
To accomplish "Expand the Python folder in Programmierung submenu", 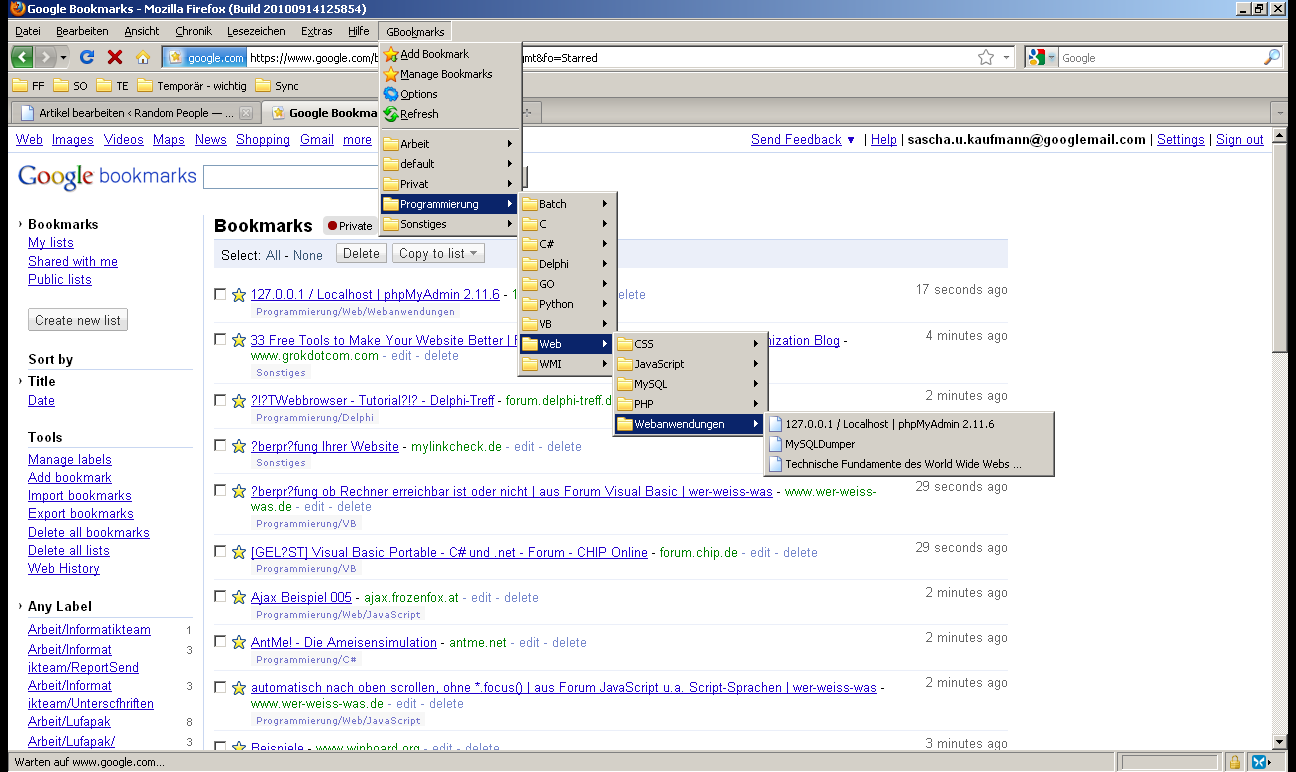I will (566, 304).
